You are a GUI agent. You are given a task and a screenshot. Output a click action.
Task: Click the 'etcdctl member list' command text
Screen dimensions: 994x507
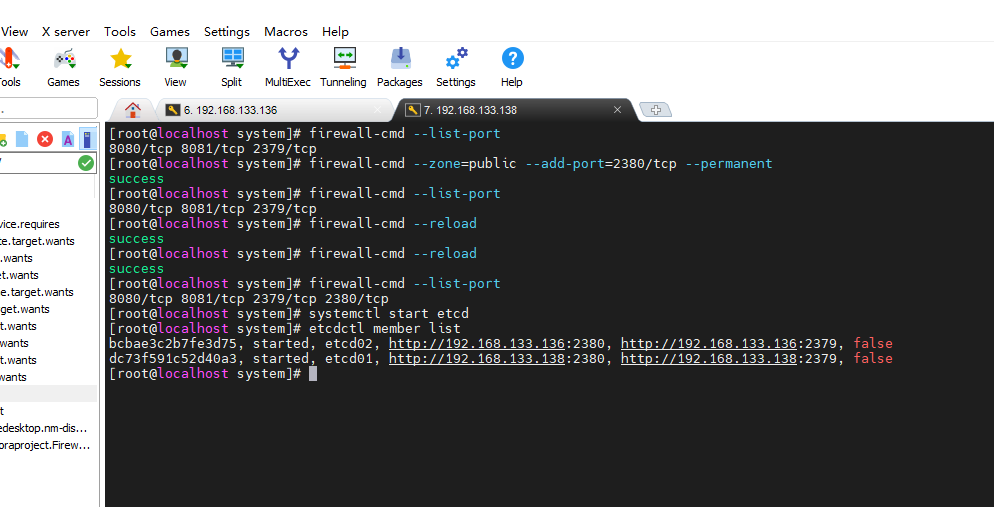(x=385, y=329)
